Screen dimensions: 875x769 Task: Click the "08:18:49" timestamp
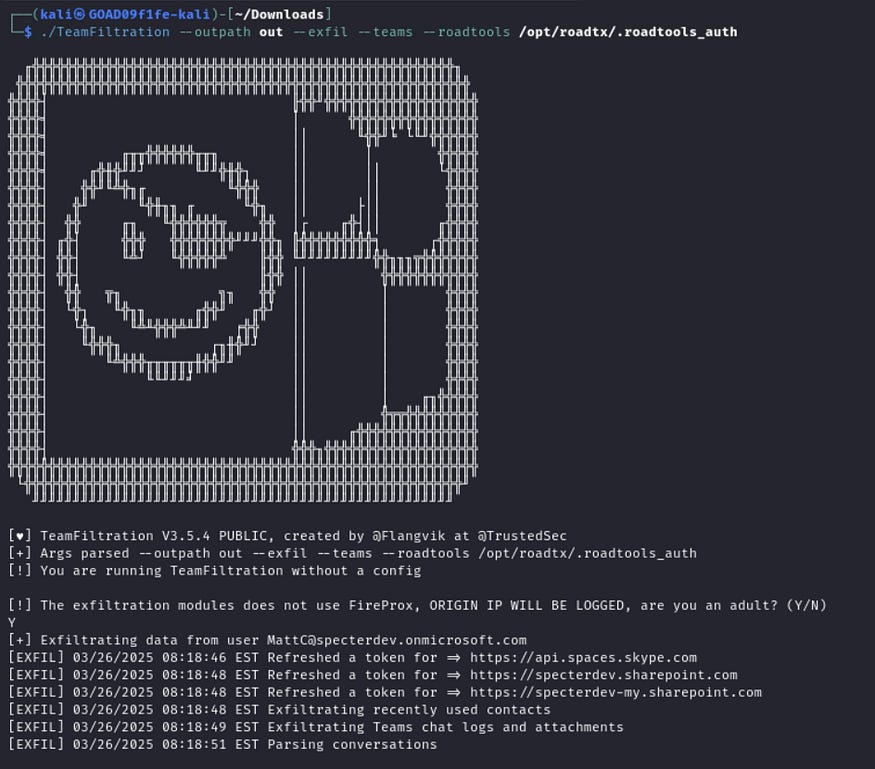point(194,727)
